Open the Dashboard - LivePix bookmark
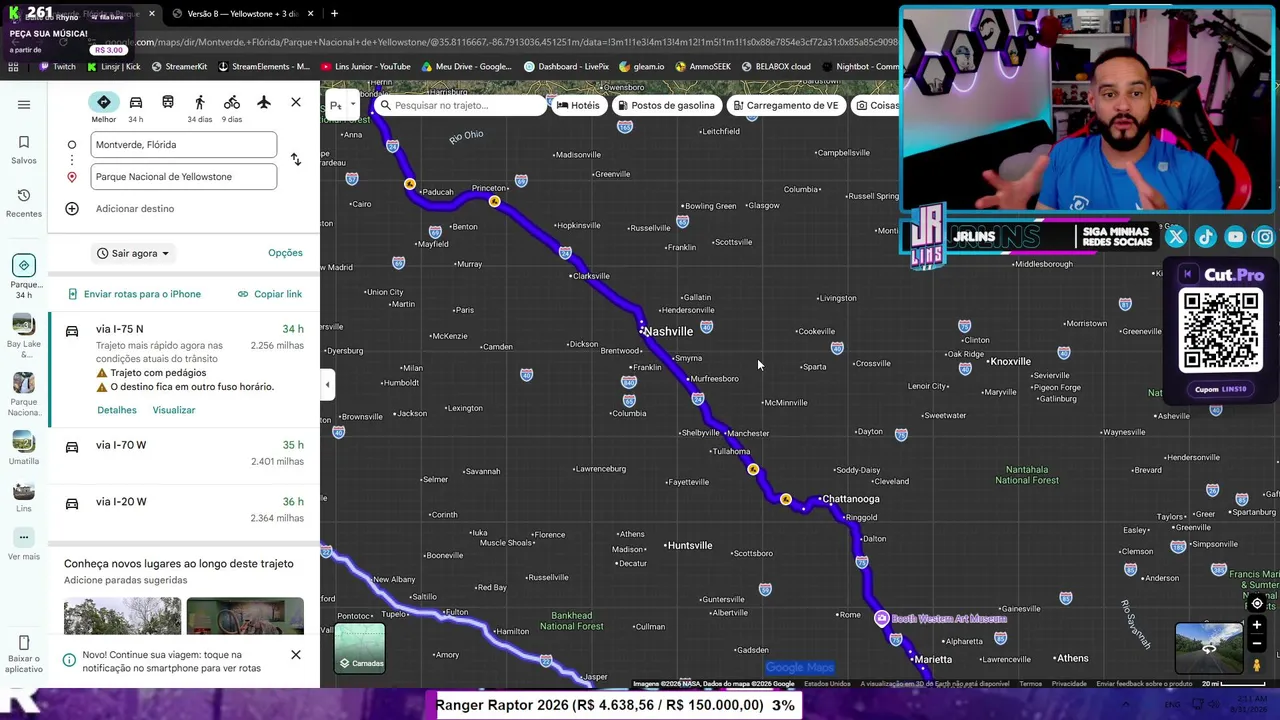Screen dimensions: 1280x720 [566, 67]
